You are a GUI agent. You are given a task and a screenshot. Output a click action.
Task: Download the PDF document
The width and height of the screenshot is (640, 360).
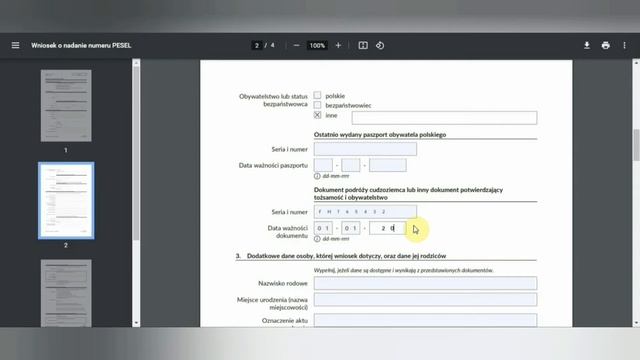[587, 45]
